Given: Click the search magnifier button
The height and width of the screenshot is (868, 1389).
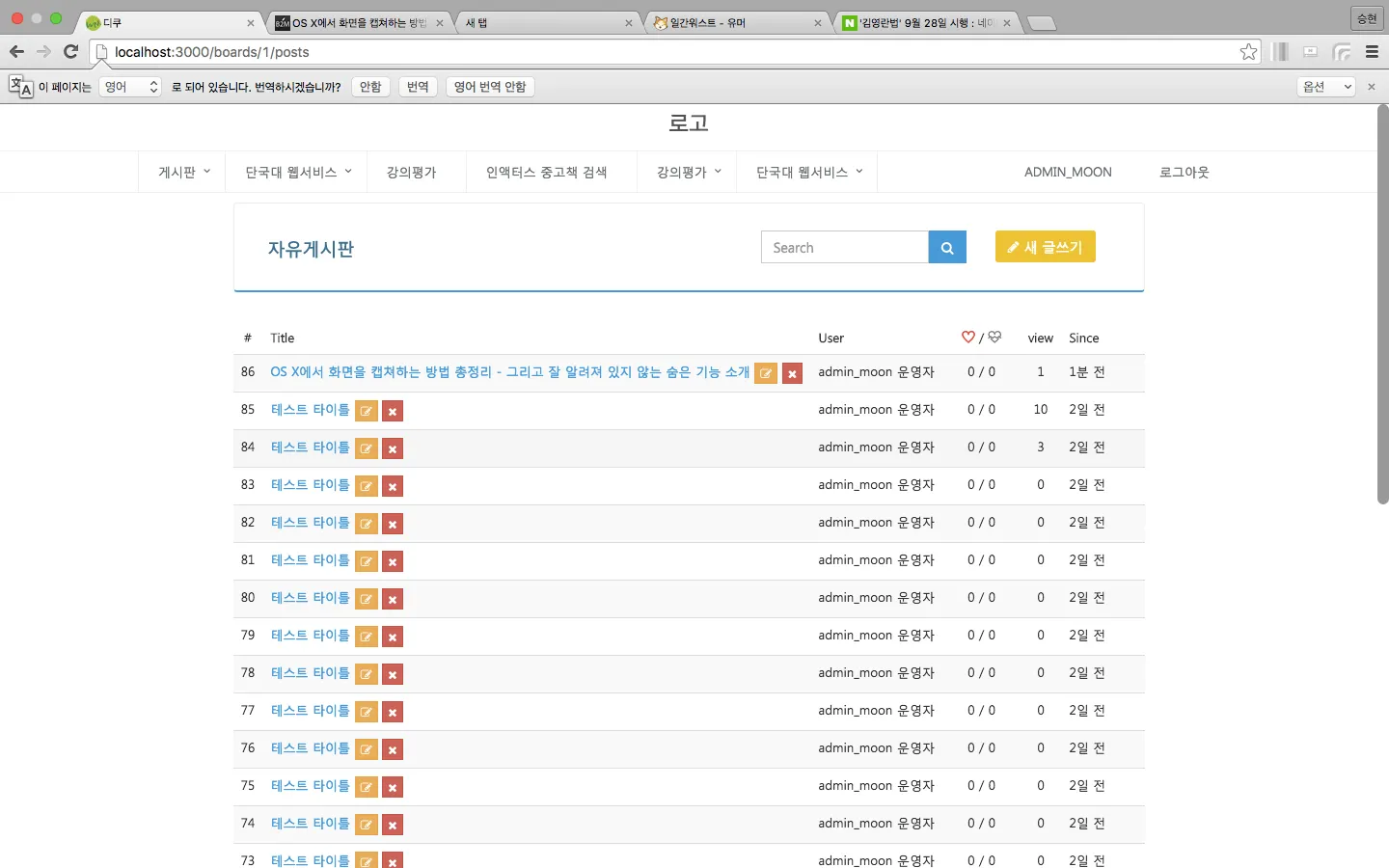Looking at the screenshot, I should (946, 248).
